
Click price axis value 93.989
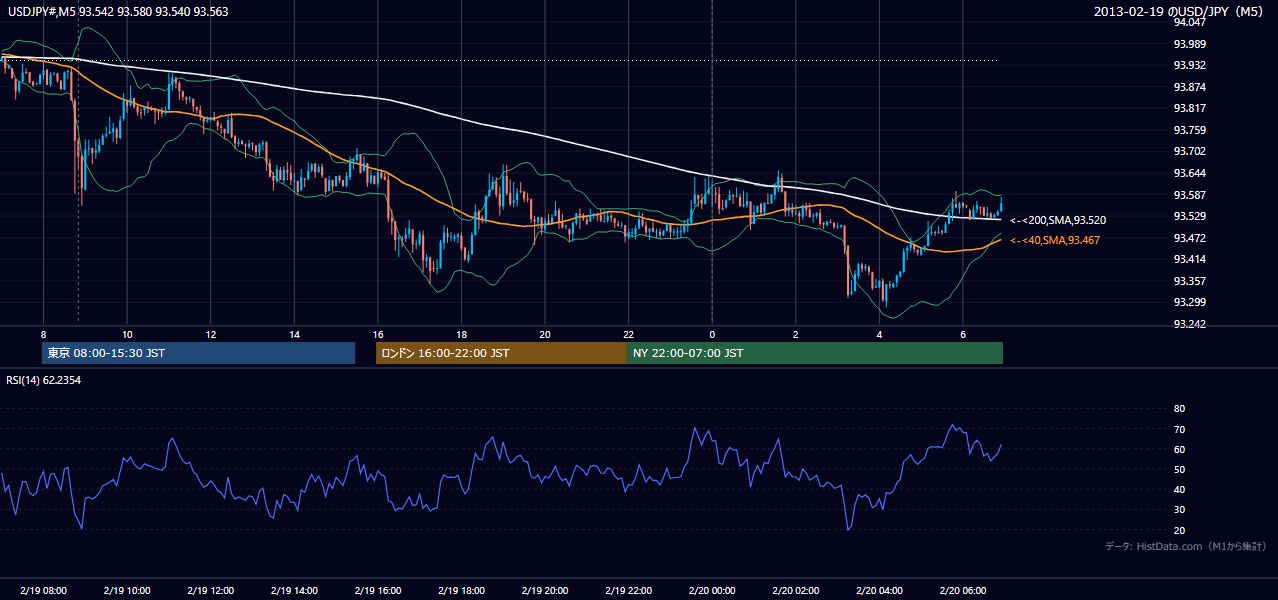[1188, 44]
